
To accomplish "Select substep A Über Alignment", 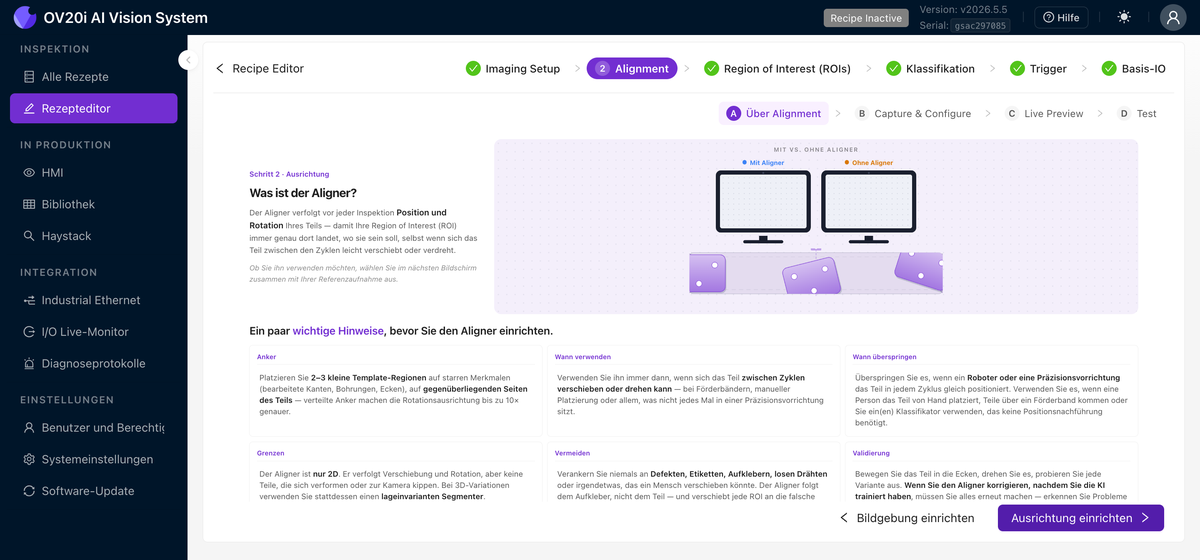I will [774, 113].
